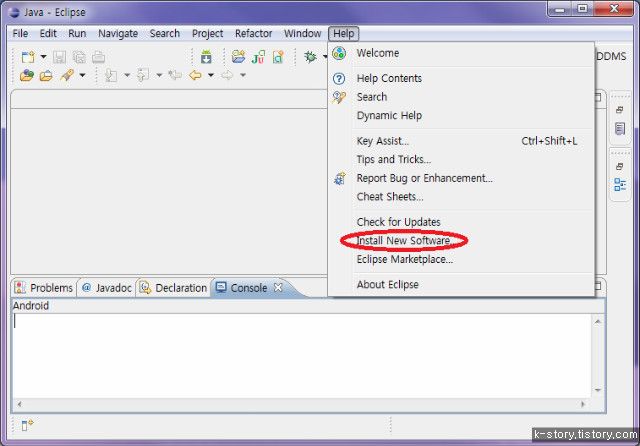
Task: Click the New wizard icon
Action: pos(28,57)
